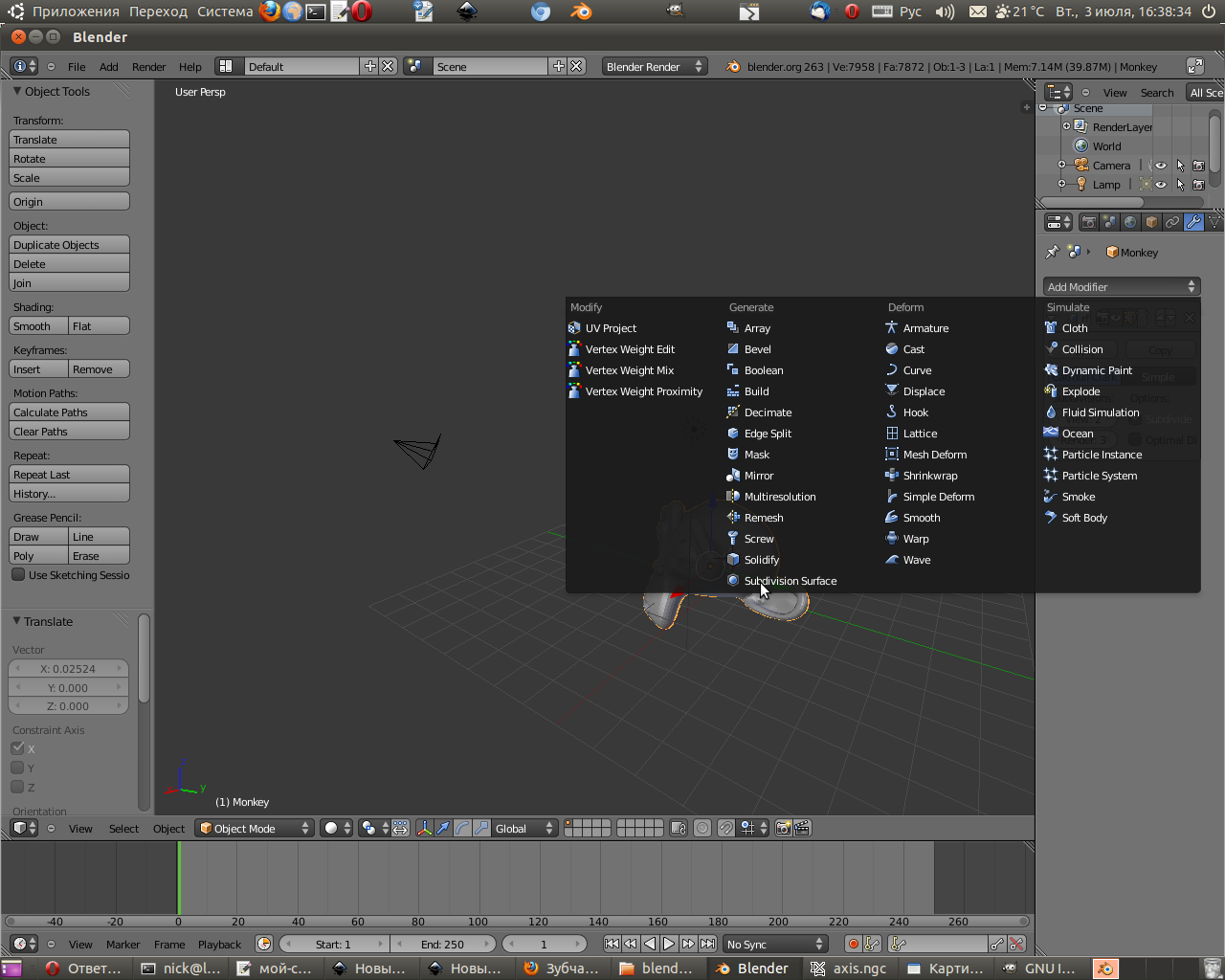This screenshot has width=1225, height=980.
Task: Open the Global orientation dropdown
Action: [523, 828]
